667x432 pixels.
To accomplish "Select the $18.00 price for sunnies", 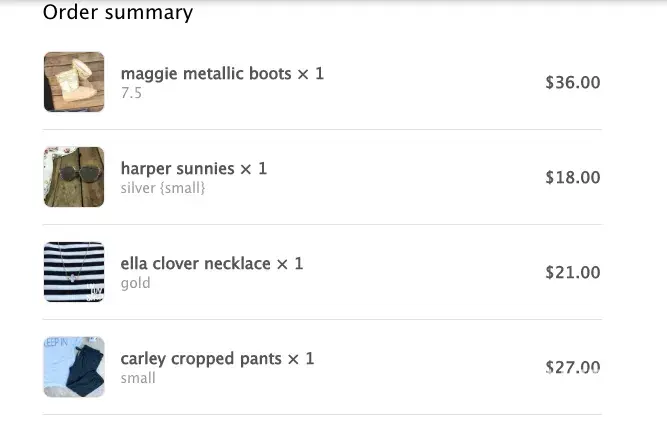I will point(572,178).
